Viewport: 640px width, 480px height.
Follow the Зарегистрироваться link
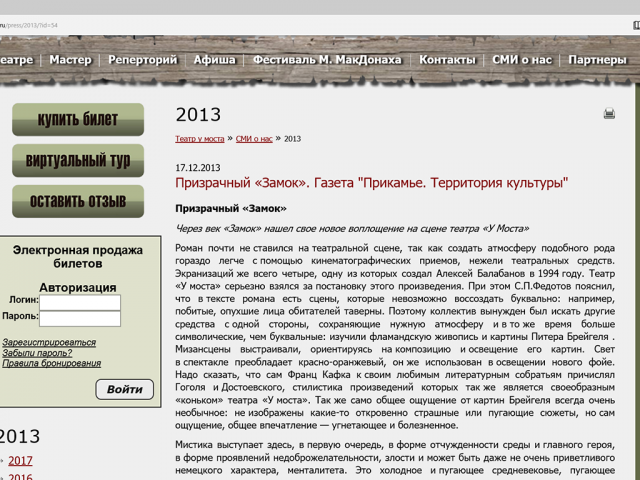click(x=49, y=342)
